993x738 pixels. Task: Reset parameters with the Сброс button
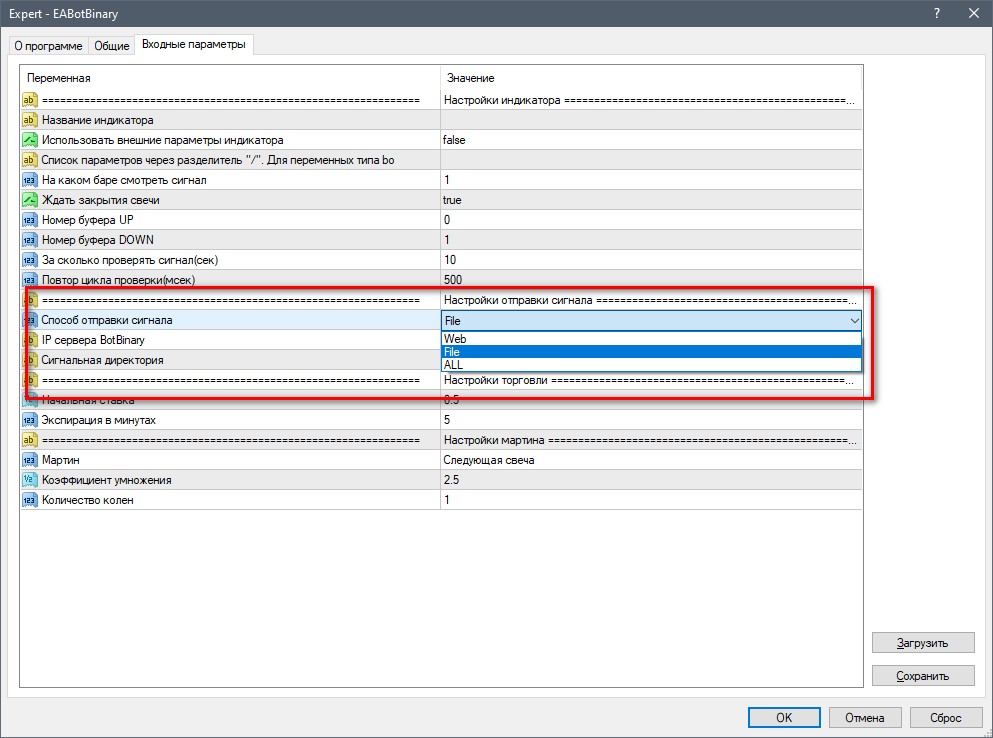pos(946,718)
